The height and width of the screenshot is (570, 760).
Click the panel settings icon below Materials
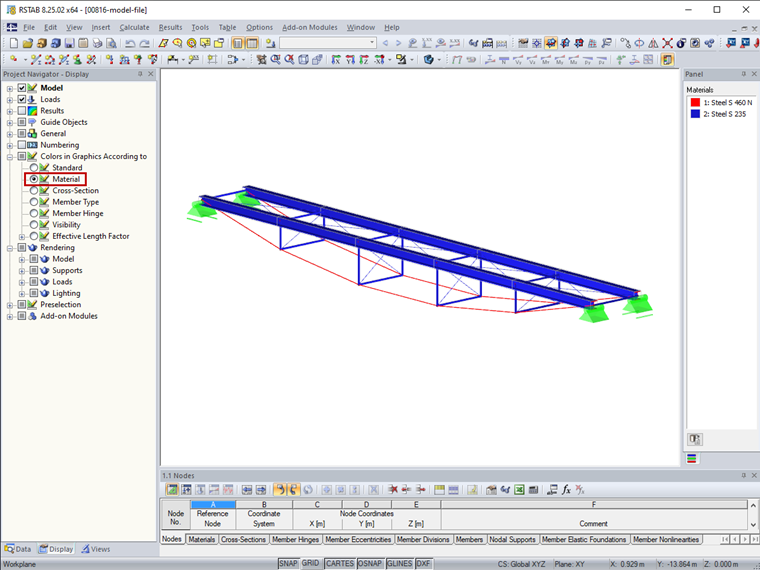tap(695, 439)
